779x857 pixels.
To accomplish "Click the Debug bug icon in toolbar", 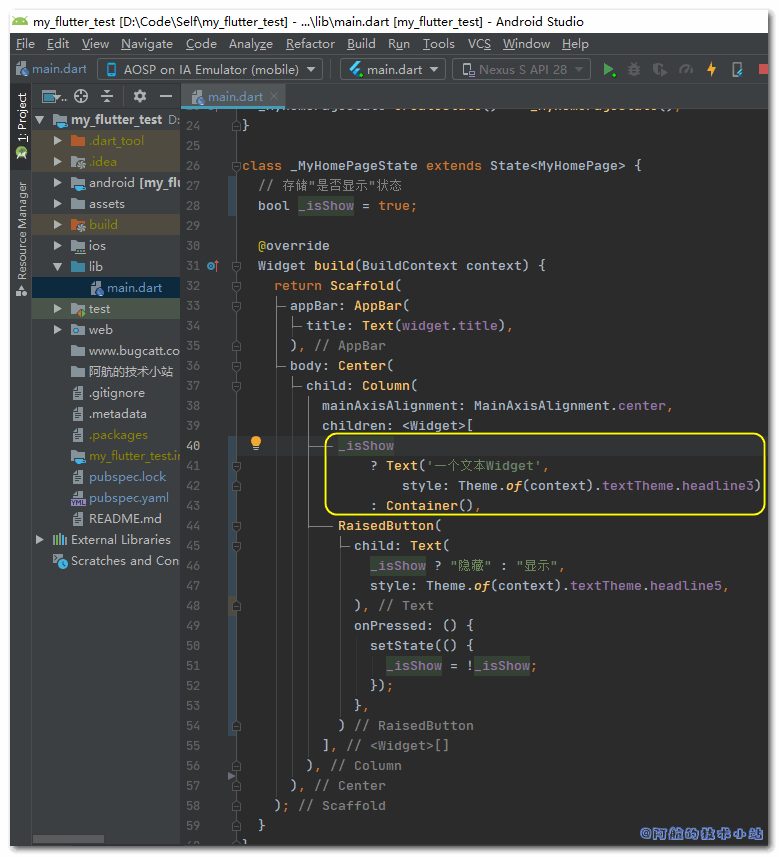I will tap(634, 70).
